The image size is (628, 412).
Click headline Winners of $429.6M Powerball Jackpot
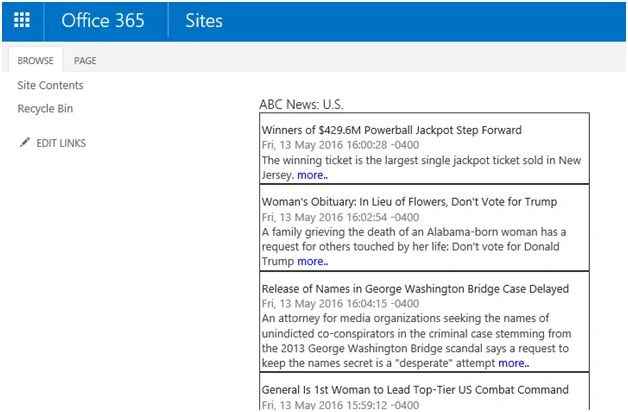391,130
